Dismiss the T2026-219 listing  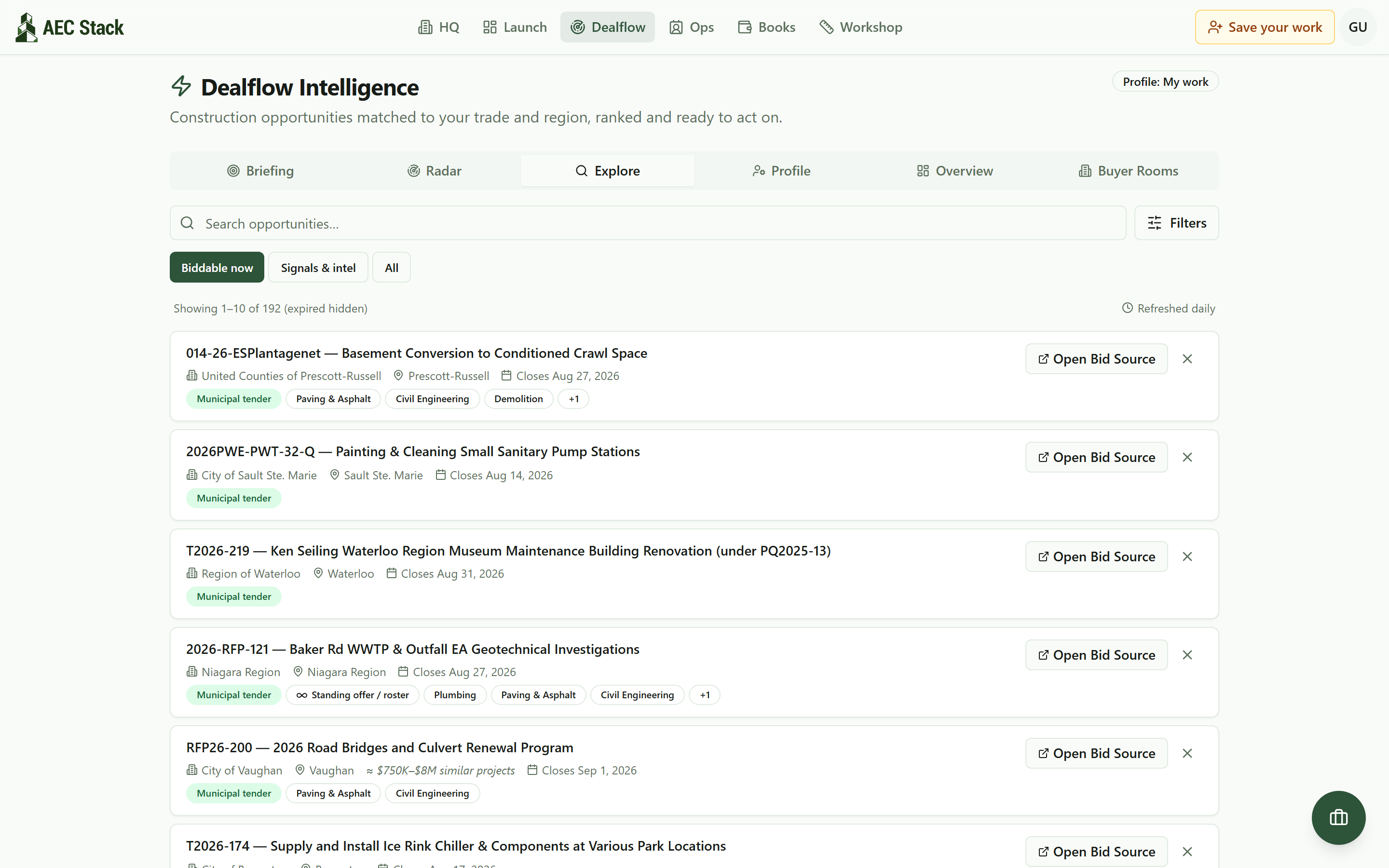[x=1187, y=556]
